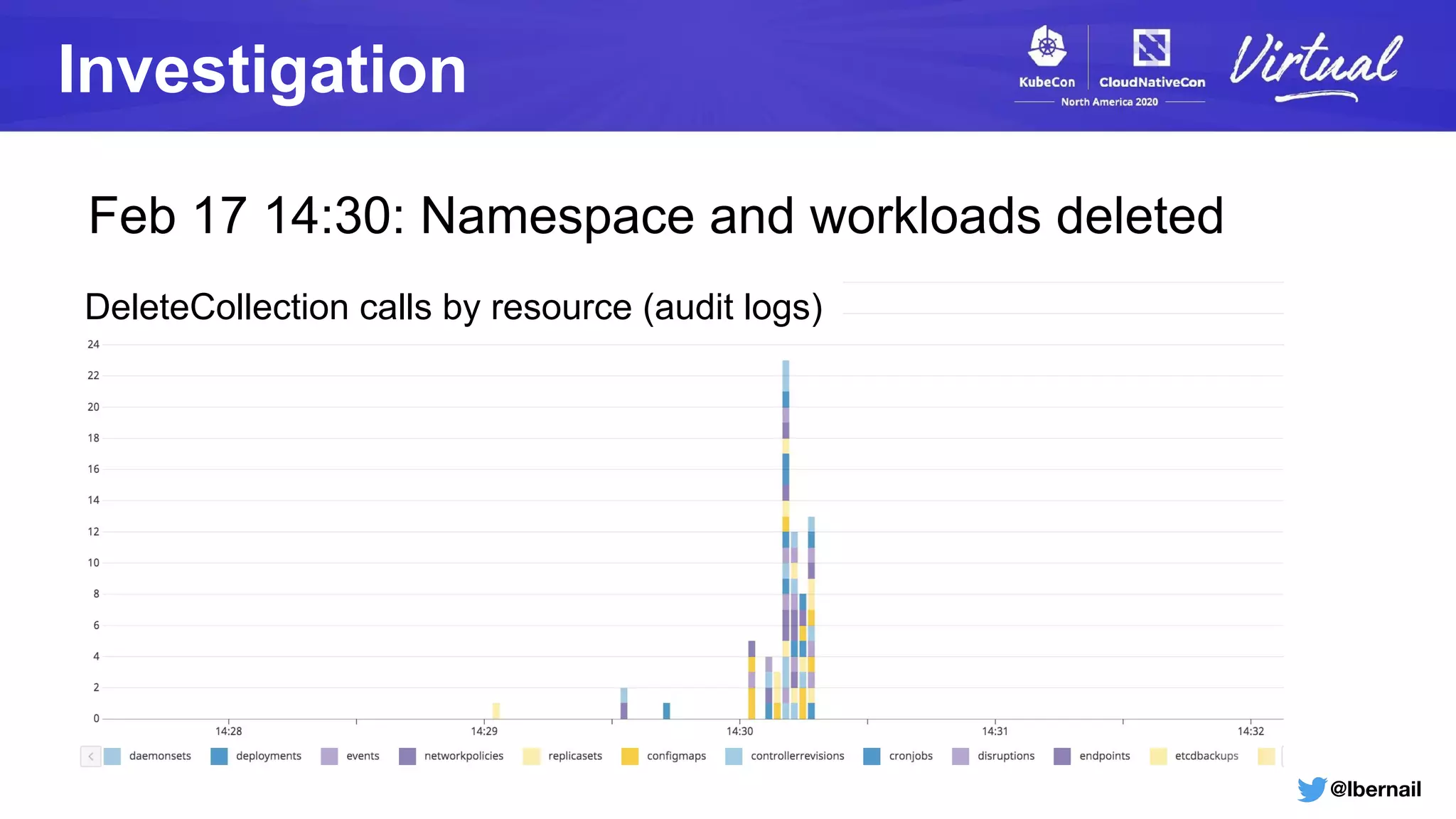Click the 14:28 x-axis label
Screen dimensions: 1456x819
[x=229, y=732]
